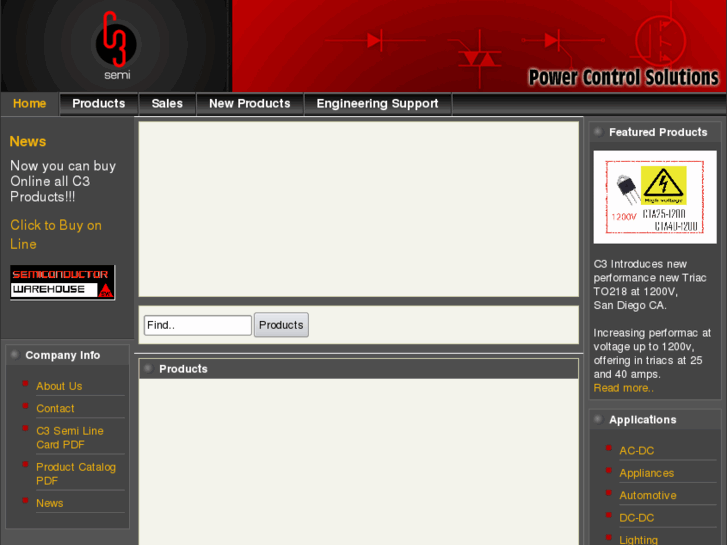Screen dimensions: 727x545
Task: Click 'Increasing performac at voltage' paragraph
Action: point(652,353)
